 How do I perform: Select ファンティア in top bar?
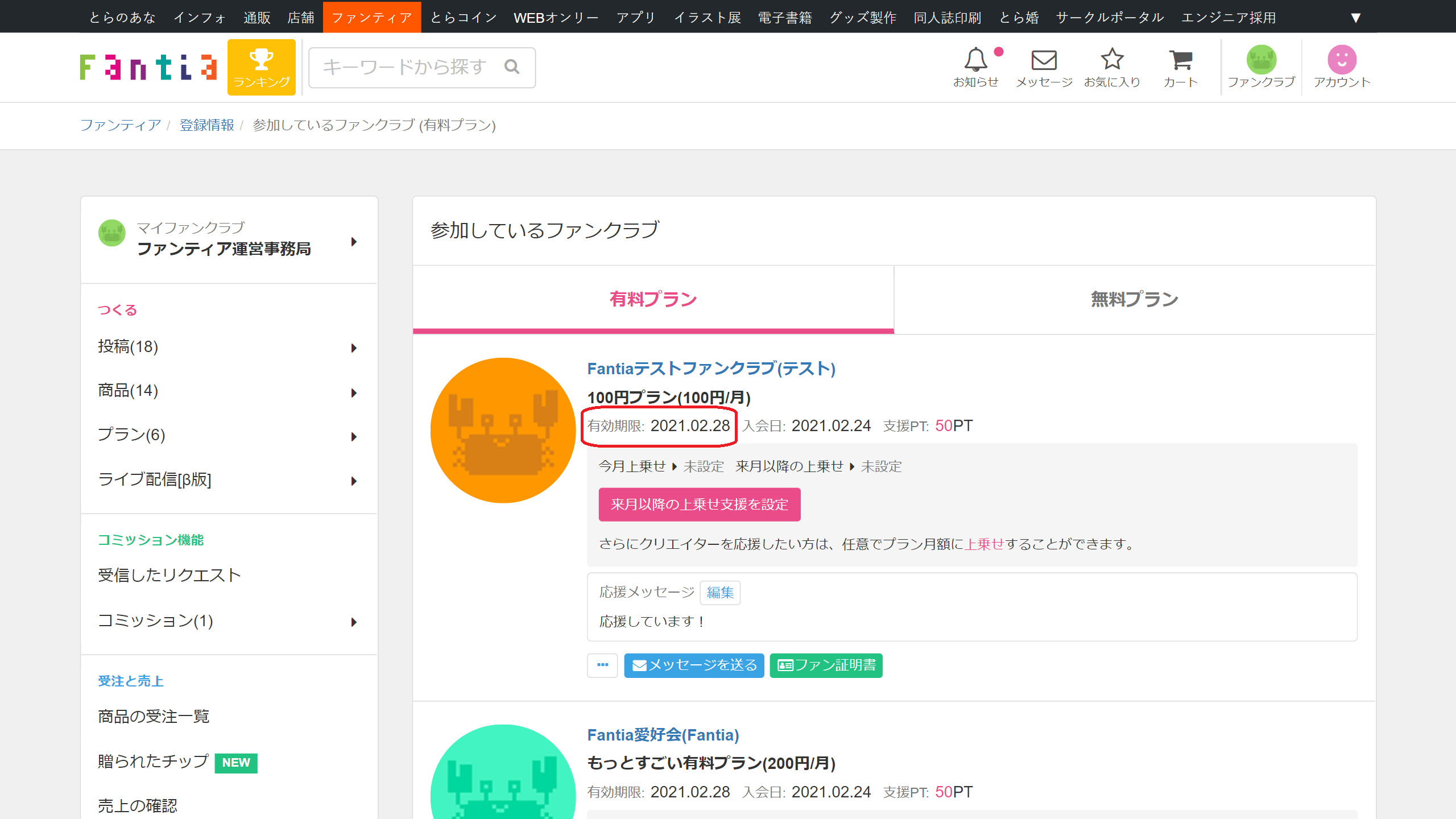click(372, 18)
